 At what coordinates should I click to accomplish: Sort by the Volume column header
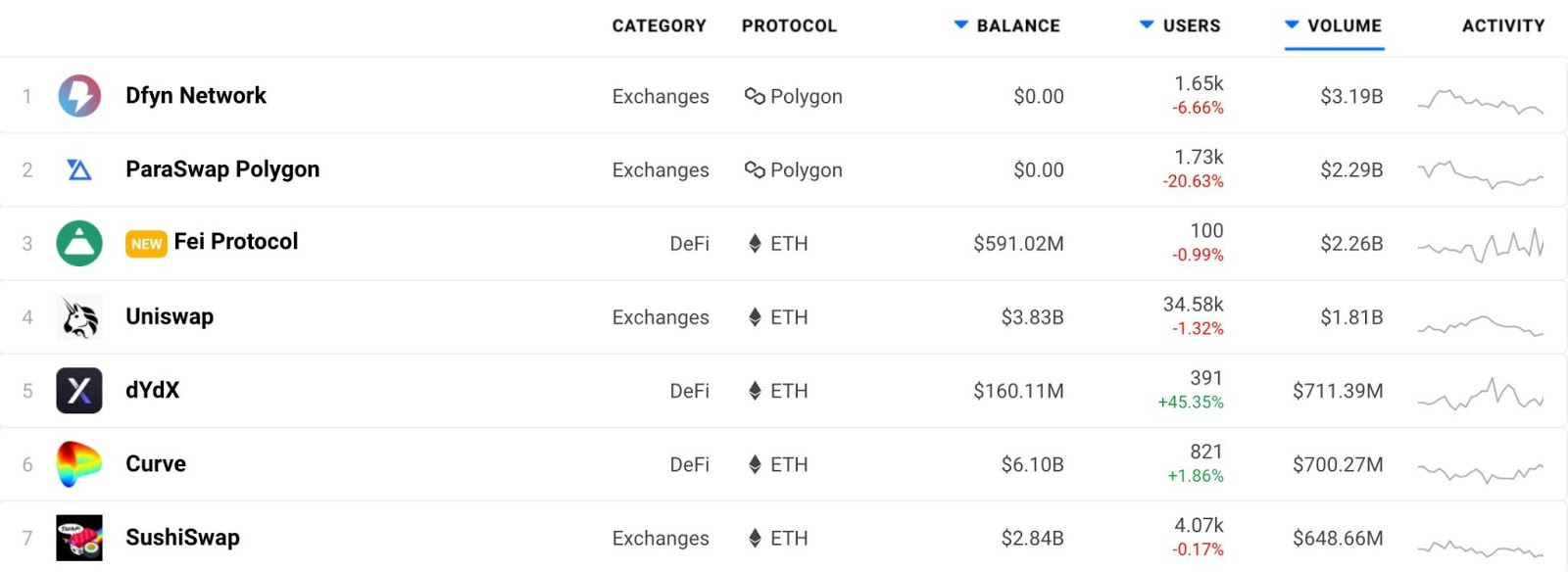click(x=1334, y=25)
